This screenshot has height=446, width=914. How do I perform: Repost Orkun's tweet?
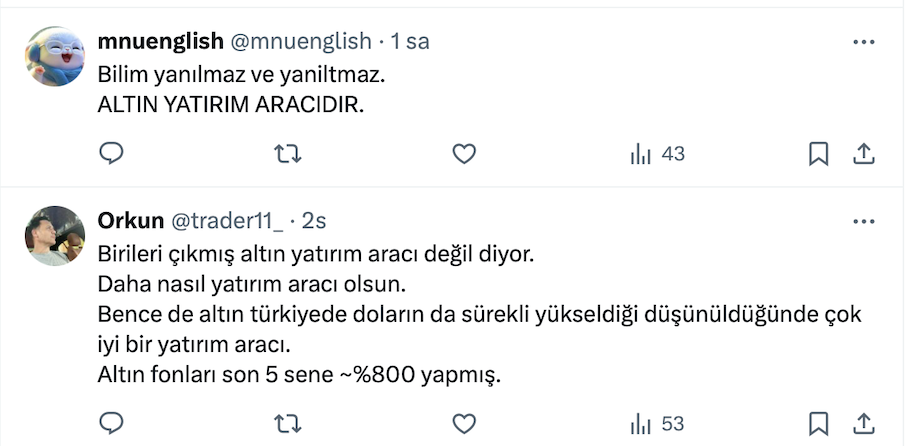tap(288, 423)
